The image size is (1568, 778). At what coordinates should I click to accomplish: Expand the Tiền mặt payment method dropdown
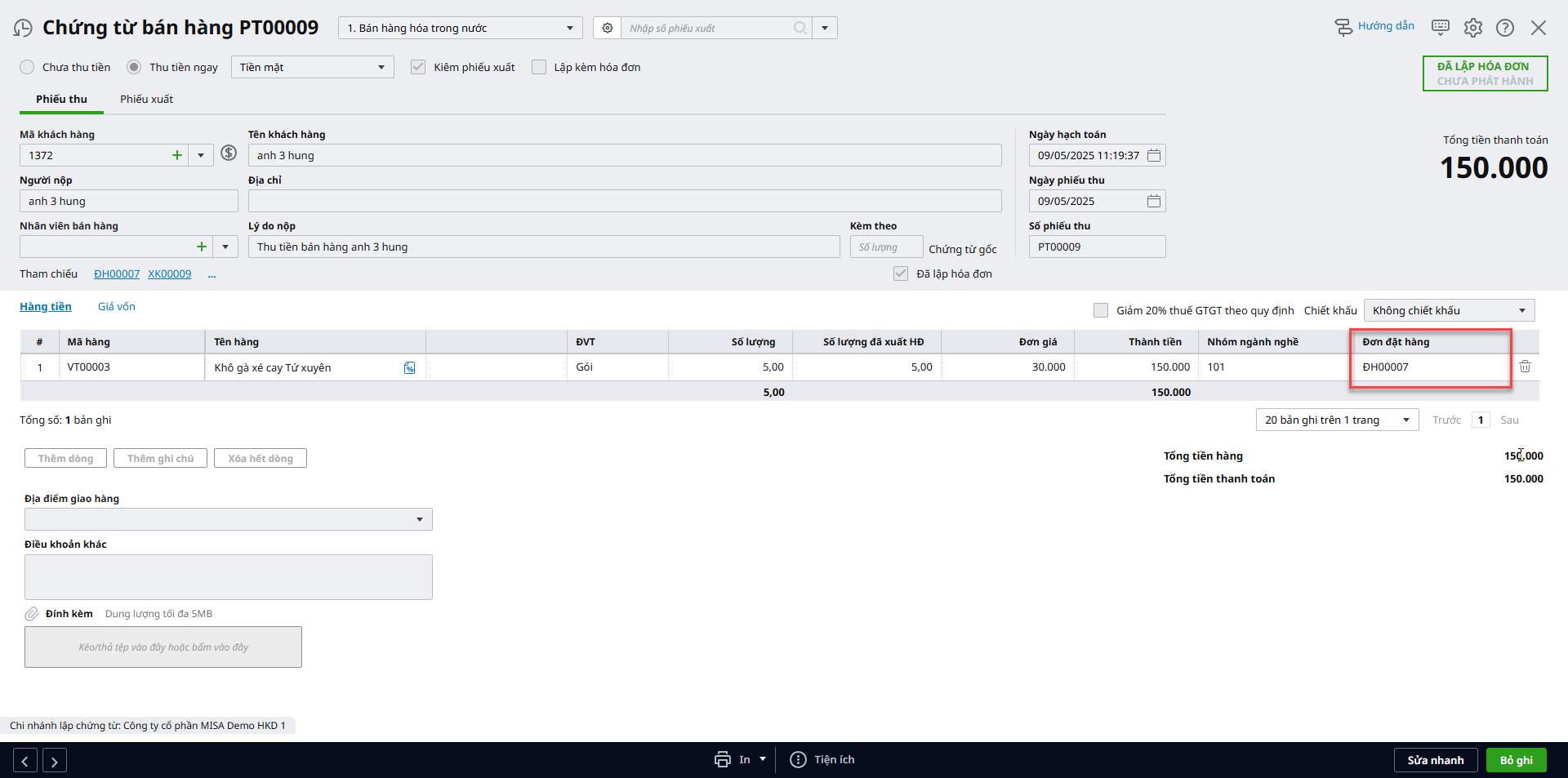pyautogui.click(x=381, y=67)
